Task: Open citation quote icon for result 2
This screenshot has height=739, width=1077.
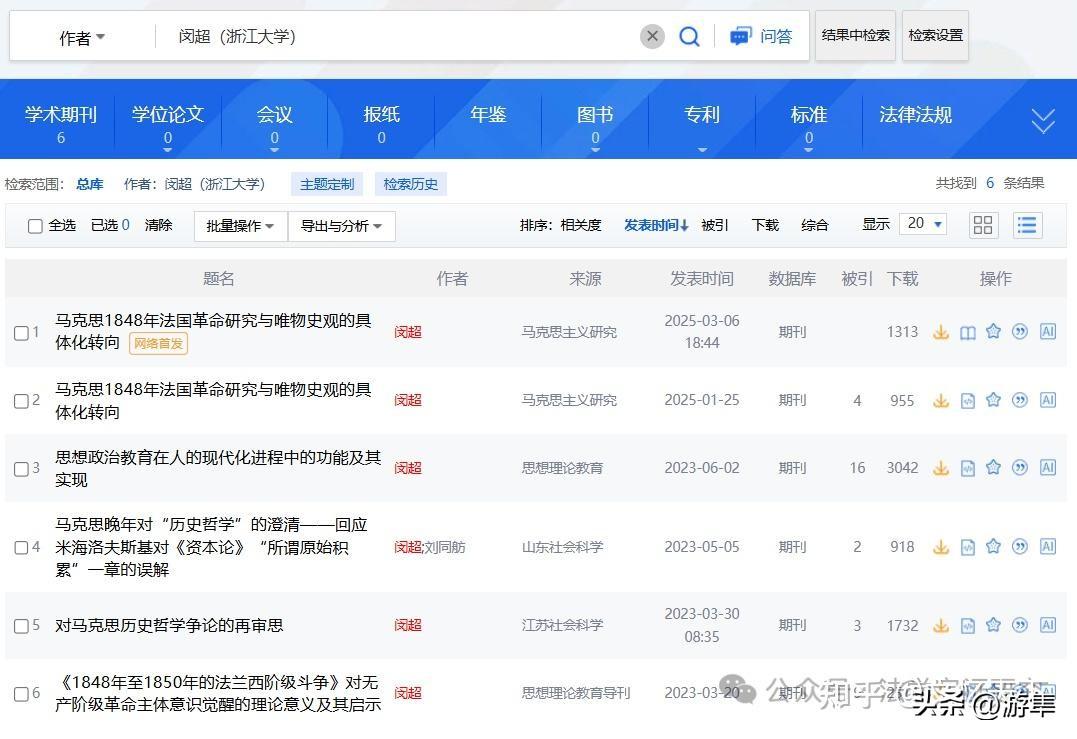Action: 1020,400
